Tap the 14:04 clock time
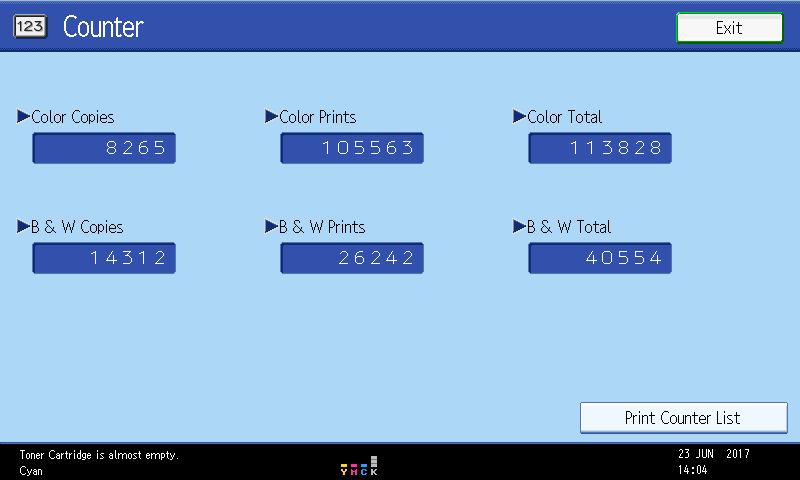800x480 pixels. (692, 469)
